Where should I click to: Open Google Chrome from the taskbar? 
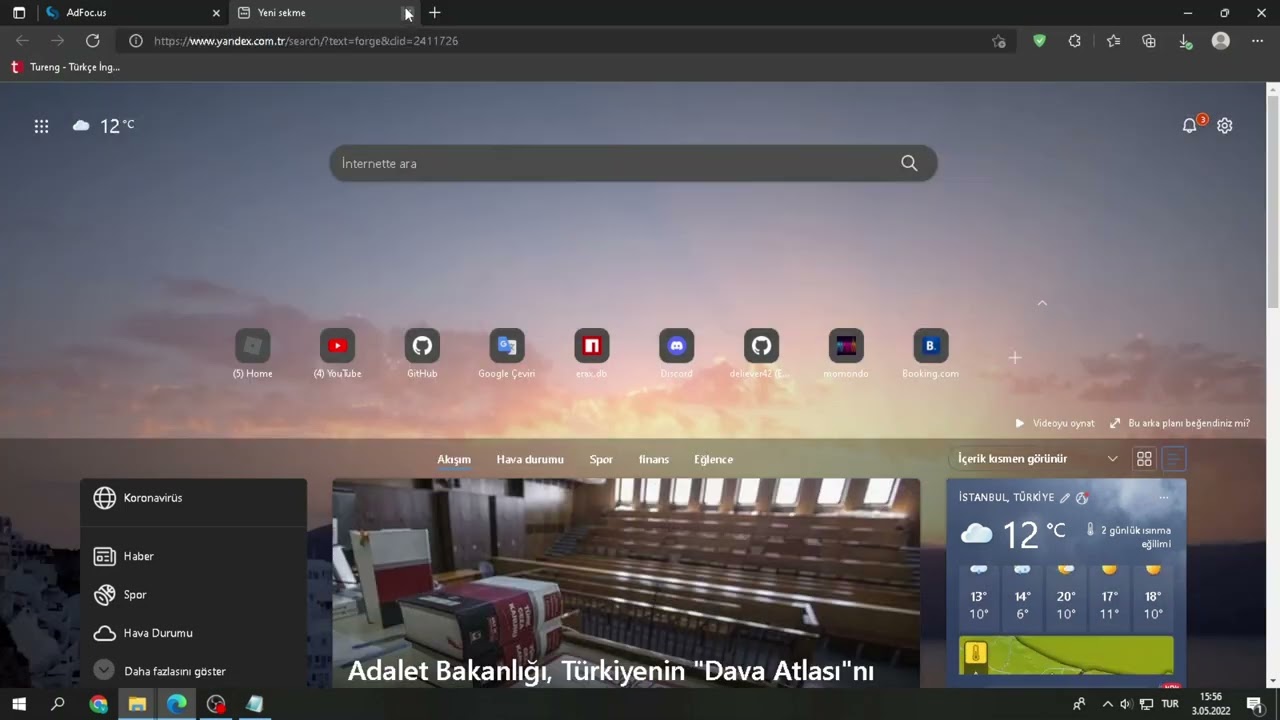[x=98, y=704]
